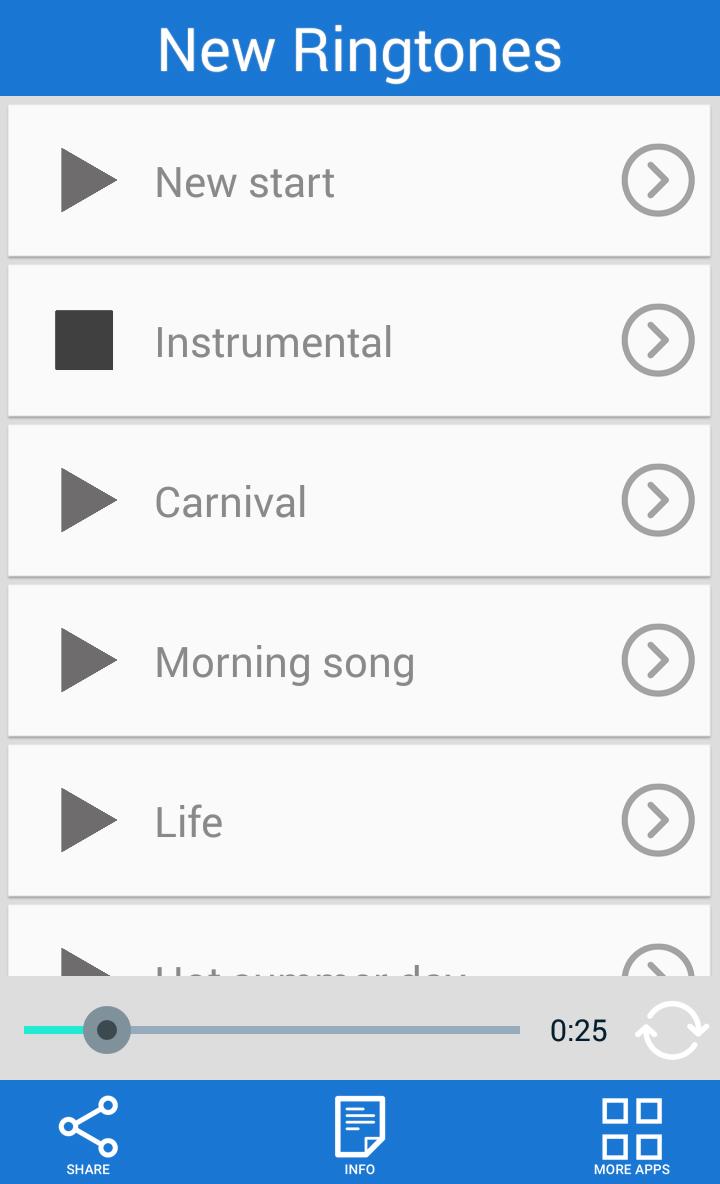Select the Carnival list item title

point(230,502)
